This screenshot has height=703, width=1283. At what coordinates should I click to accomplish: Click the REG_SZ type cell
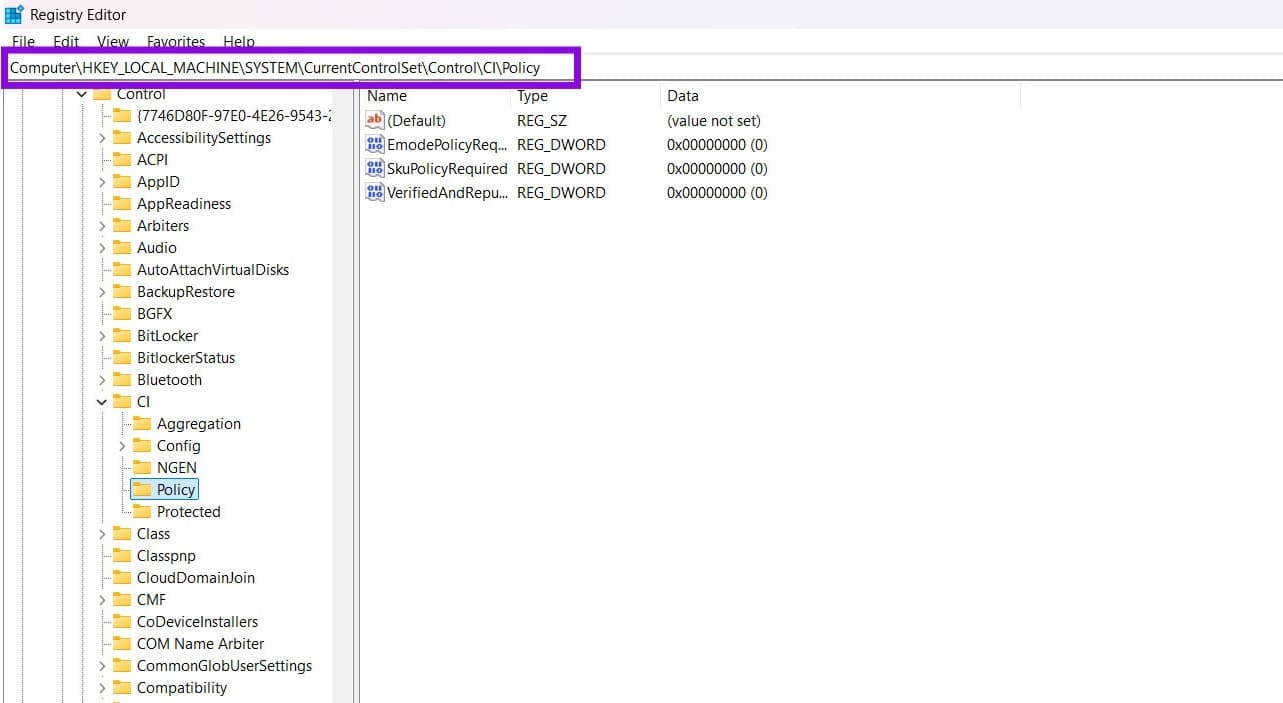[x=540, y=120]
